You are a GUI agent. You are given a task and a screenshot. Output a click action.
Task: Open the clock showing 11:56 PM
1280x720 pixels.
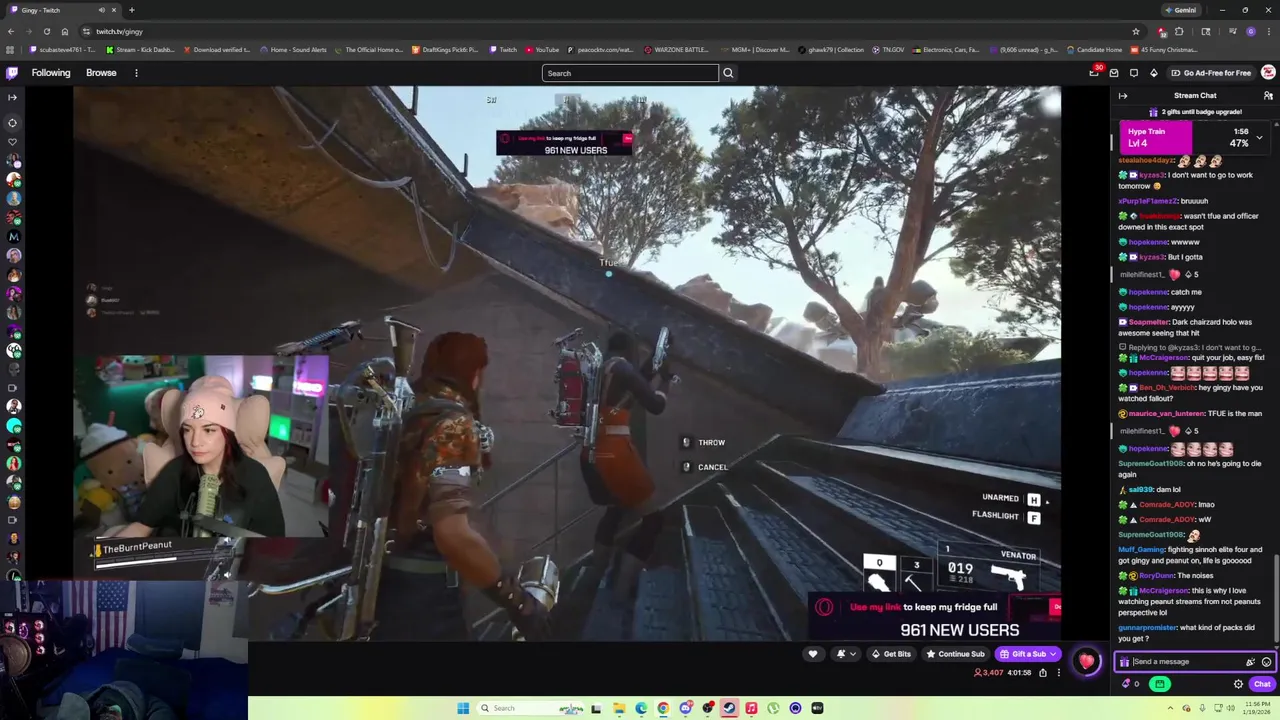tap(1255, 708)
